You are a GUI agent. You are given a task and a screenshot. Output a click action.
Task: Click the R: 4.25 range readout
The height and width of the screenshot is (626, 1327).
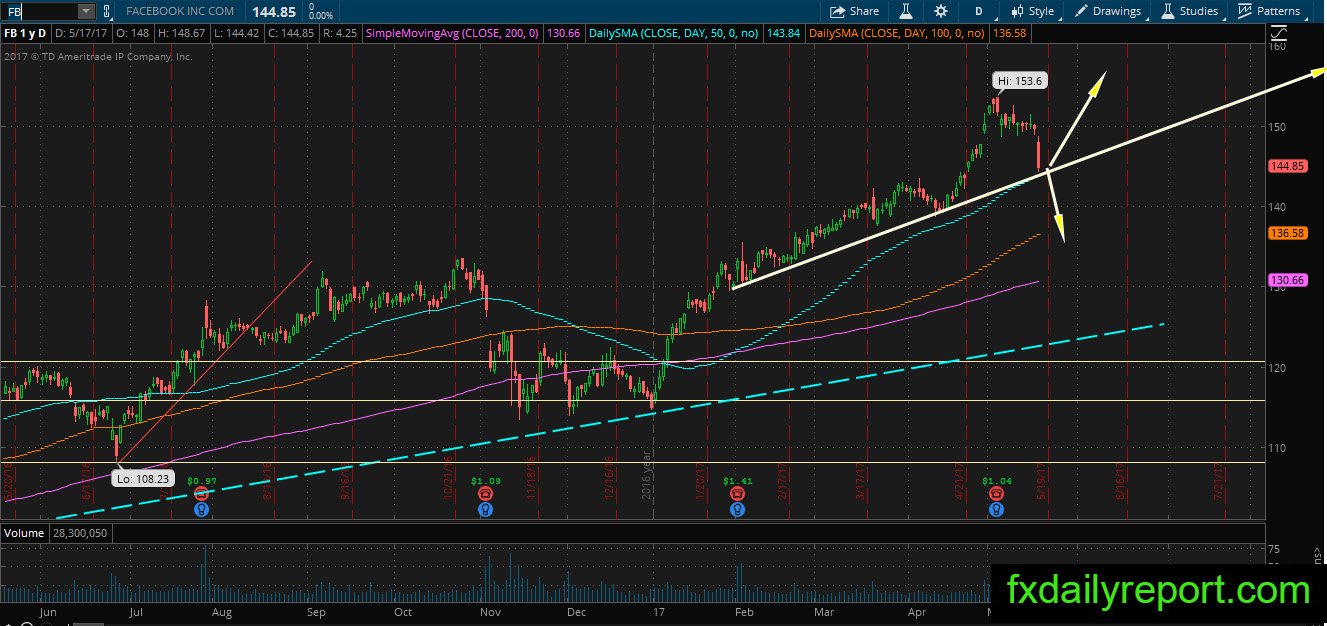[339, 33]
